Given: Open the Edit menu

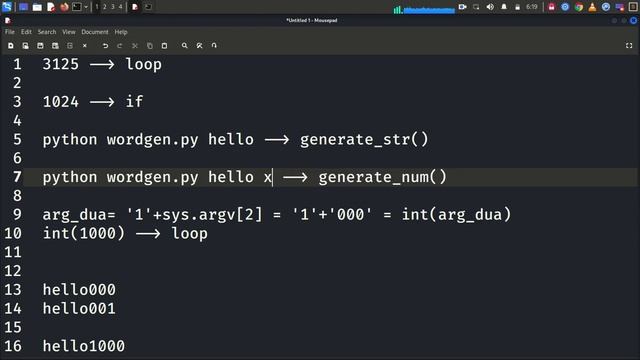Looking at the screenshot, I should click(x=26, y=32).
